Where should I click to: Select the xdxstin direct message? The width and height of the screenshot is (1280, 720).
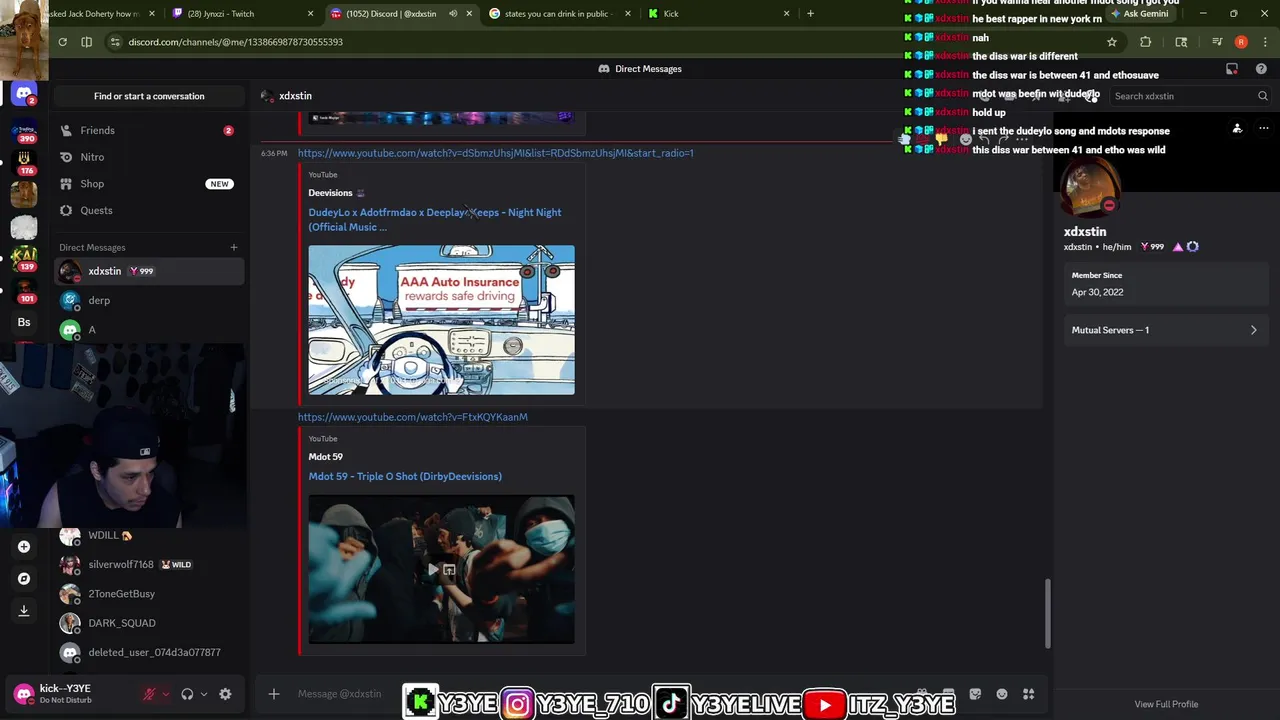[x=149, y=271]
